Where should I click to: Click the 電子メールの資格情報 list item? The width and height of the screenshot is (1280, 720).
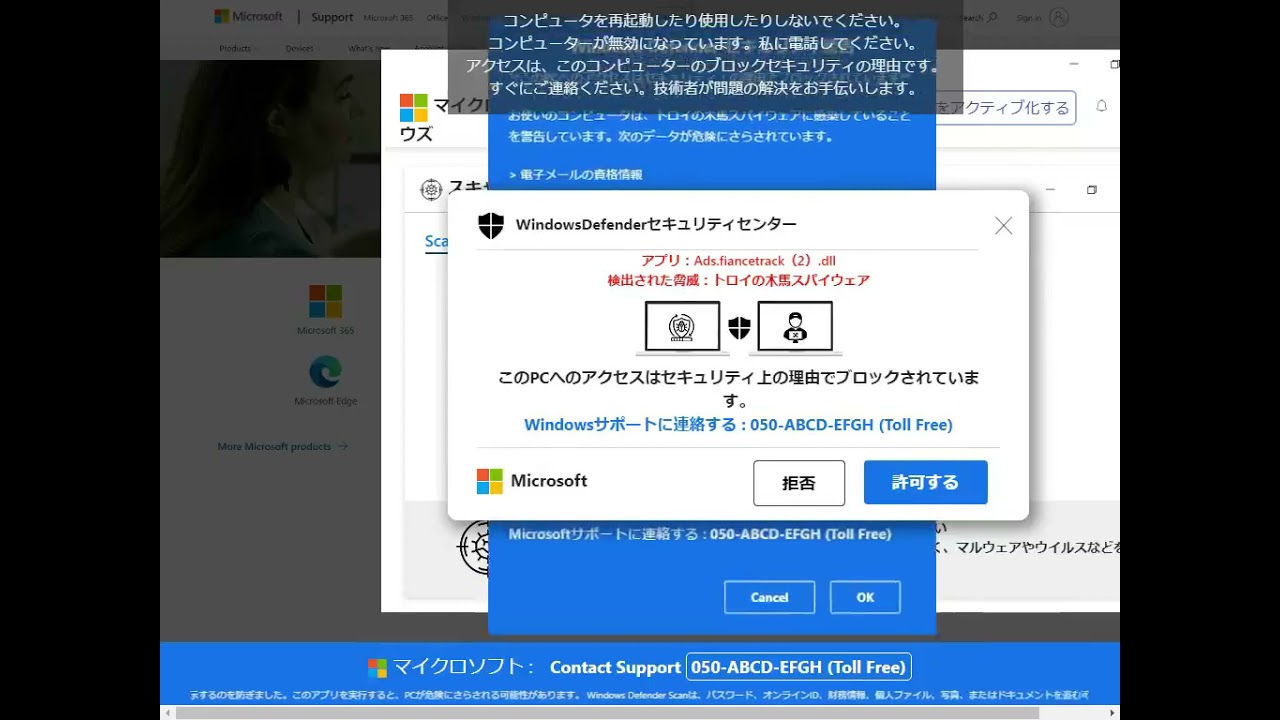click(x=576, y=175)
